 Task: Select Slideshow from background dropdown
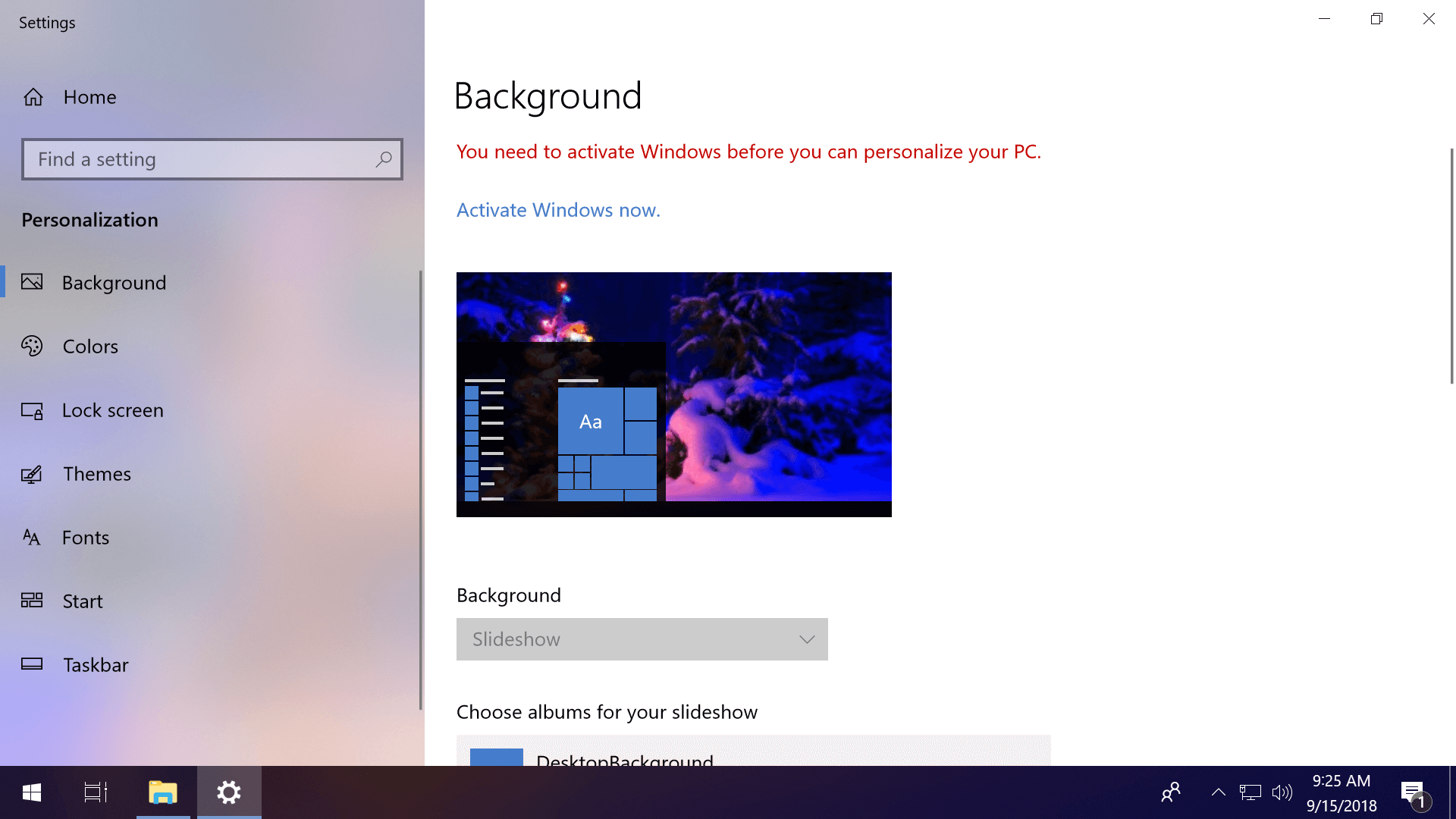tap(641, 639)
